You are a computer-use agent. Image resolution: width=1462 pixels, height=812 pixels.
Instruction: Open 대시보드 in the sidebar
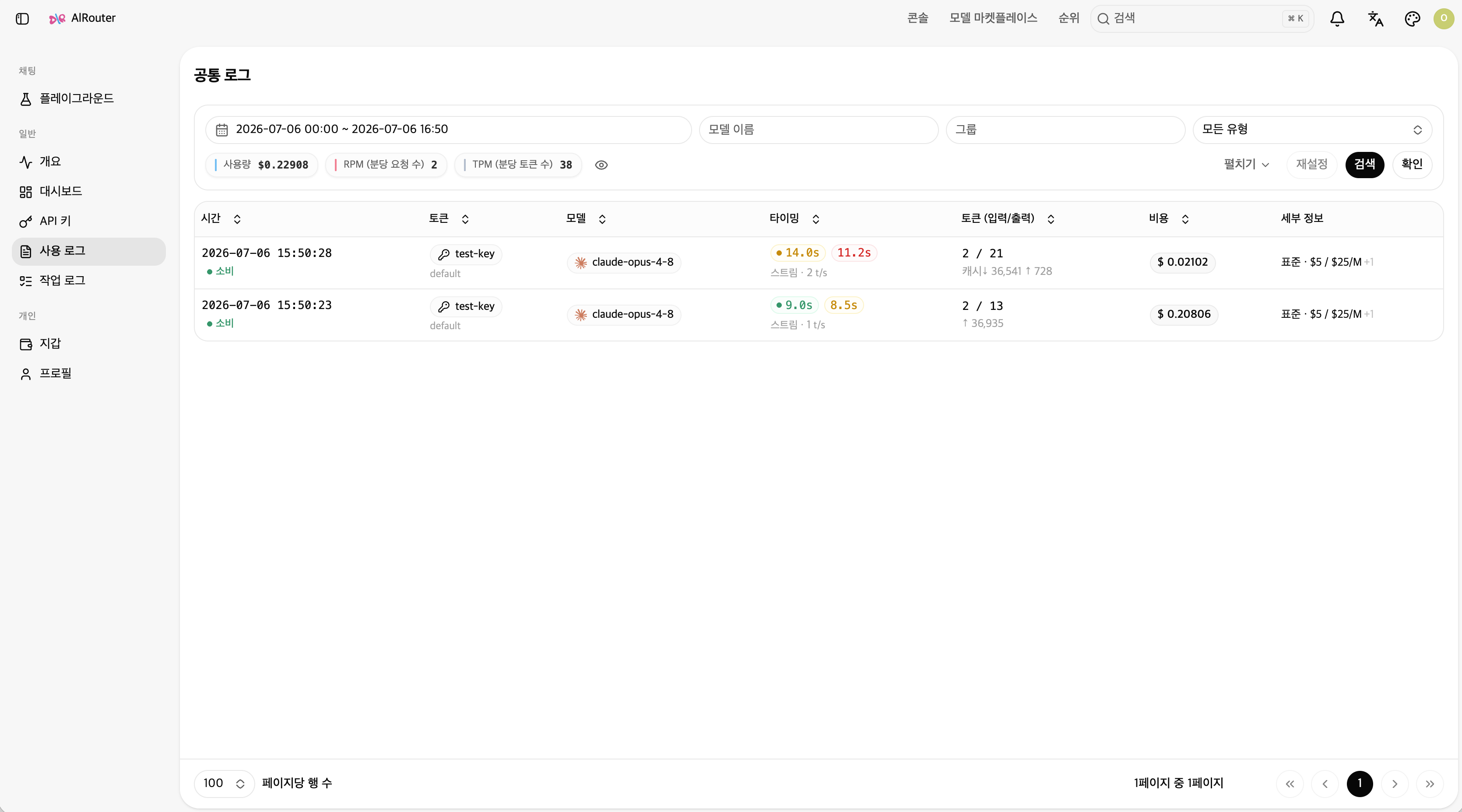(88, 191)
